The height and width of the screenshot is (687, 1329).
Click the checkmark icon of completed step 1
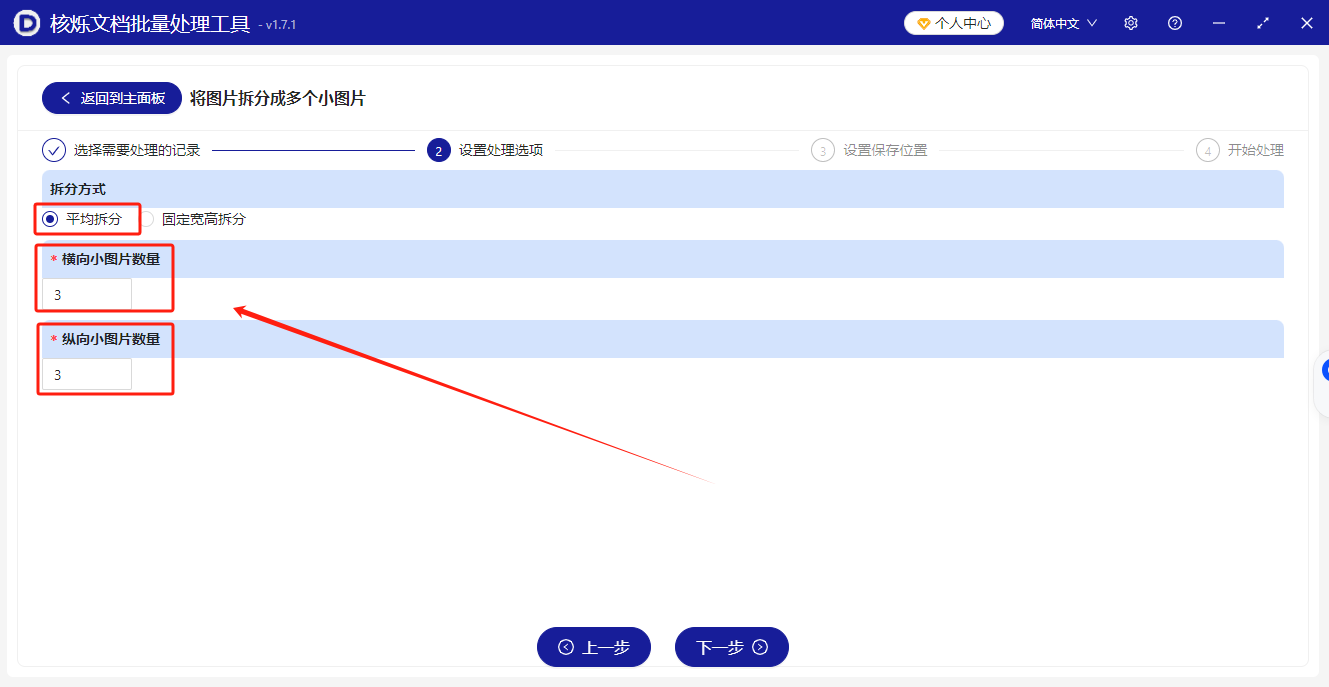tap(52, 149)
